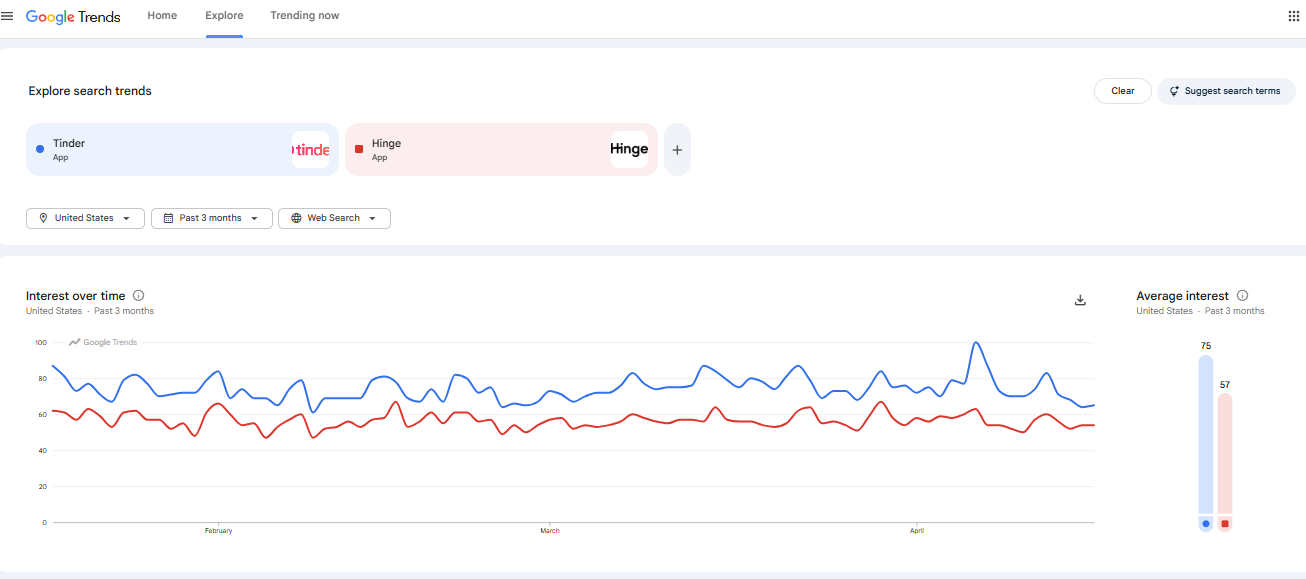Click the Average interest info icon
Image resolution: width=1306 pixels, height=579 pixels.
click(x=1243, y=296)
